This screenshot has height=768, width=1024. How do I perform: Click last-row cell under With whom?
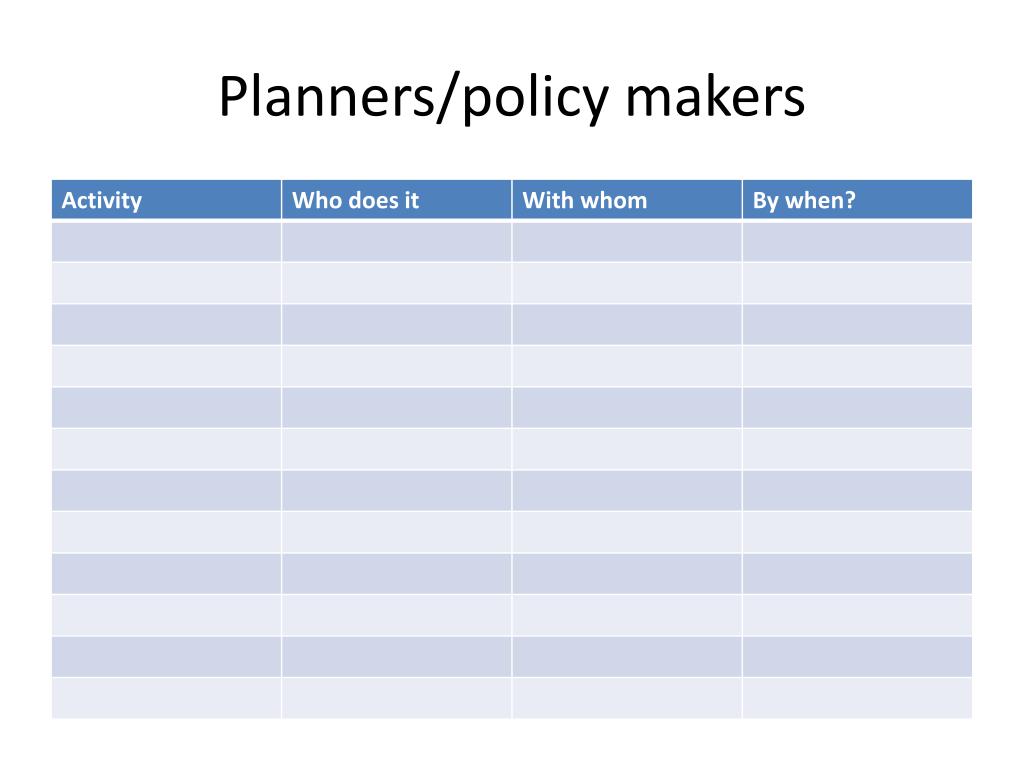click(627, 698)
